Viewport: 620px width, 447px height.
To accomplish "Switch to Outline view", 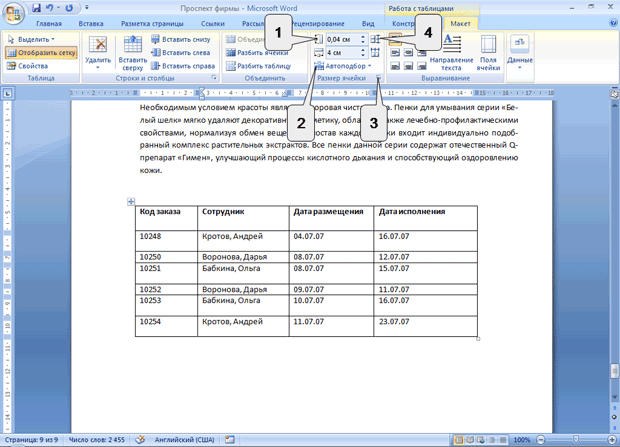I will [492, 440].
